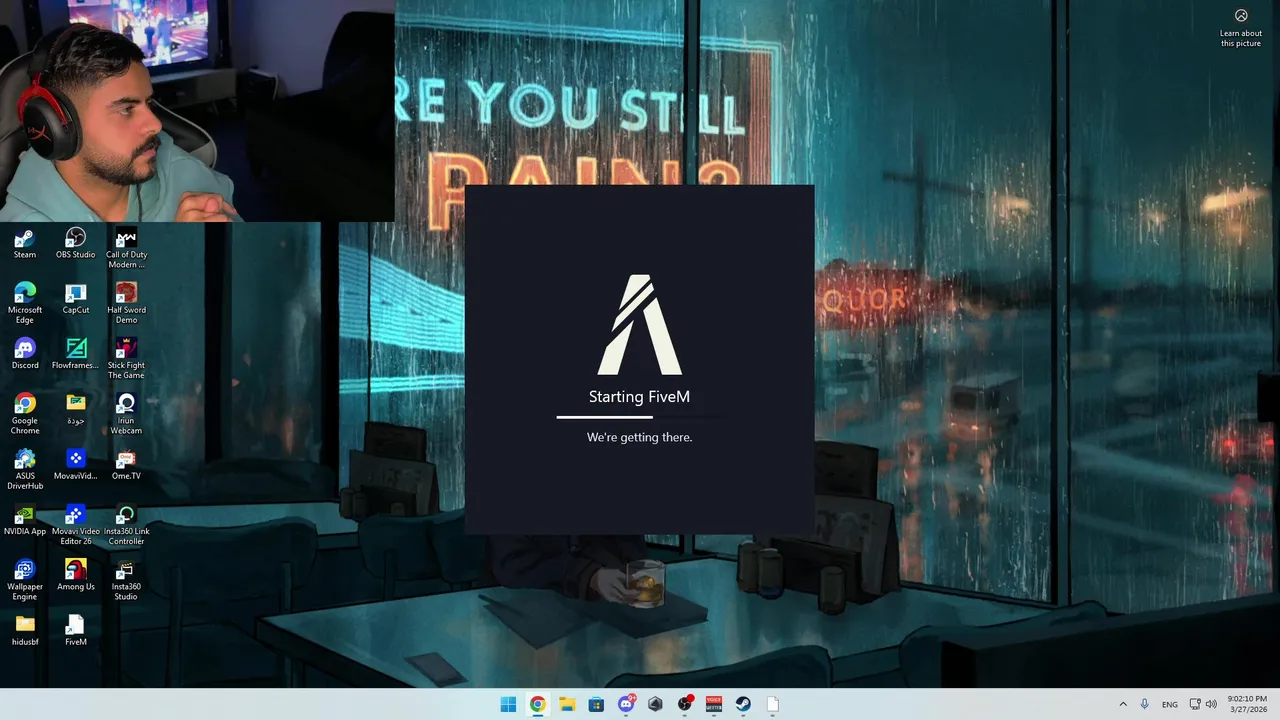Expand the hidden system tray icons
The width and height of the screenshot is (1280, 720).
pos(1122,704)
